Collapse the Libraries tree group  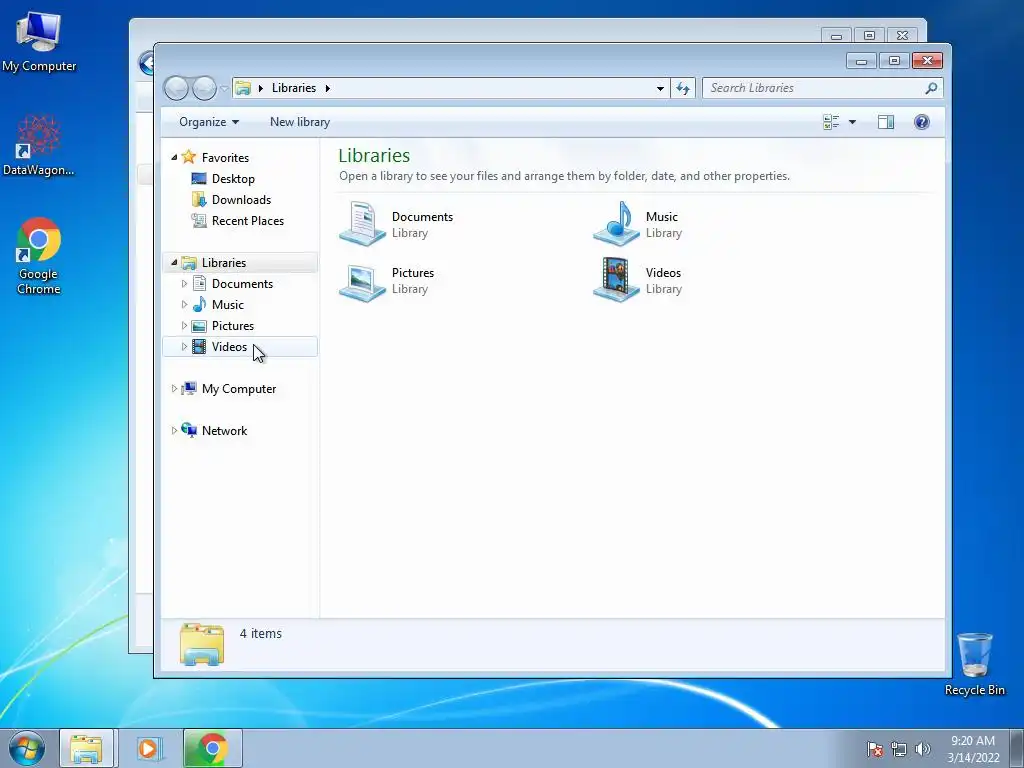[x=174, y=263]
